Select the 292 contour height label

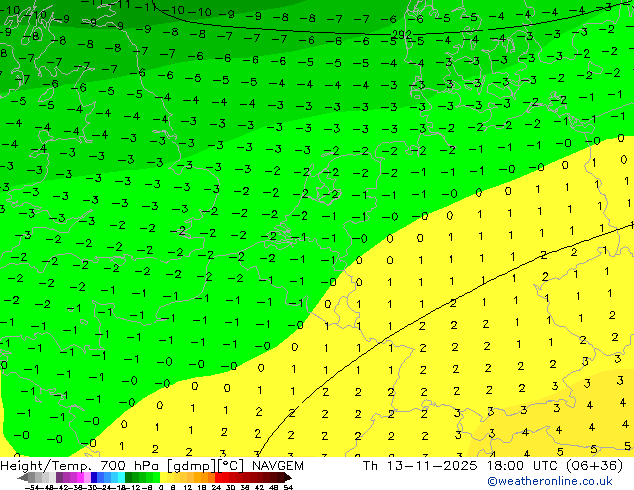(402, 35)
